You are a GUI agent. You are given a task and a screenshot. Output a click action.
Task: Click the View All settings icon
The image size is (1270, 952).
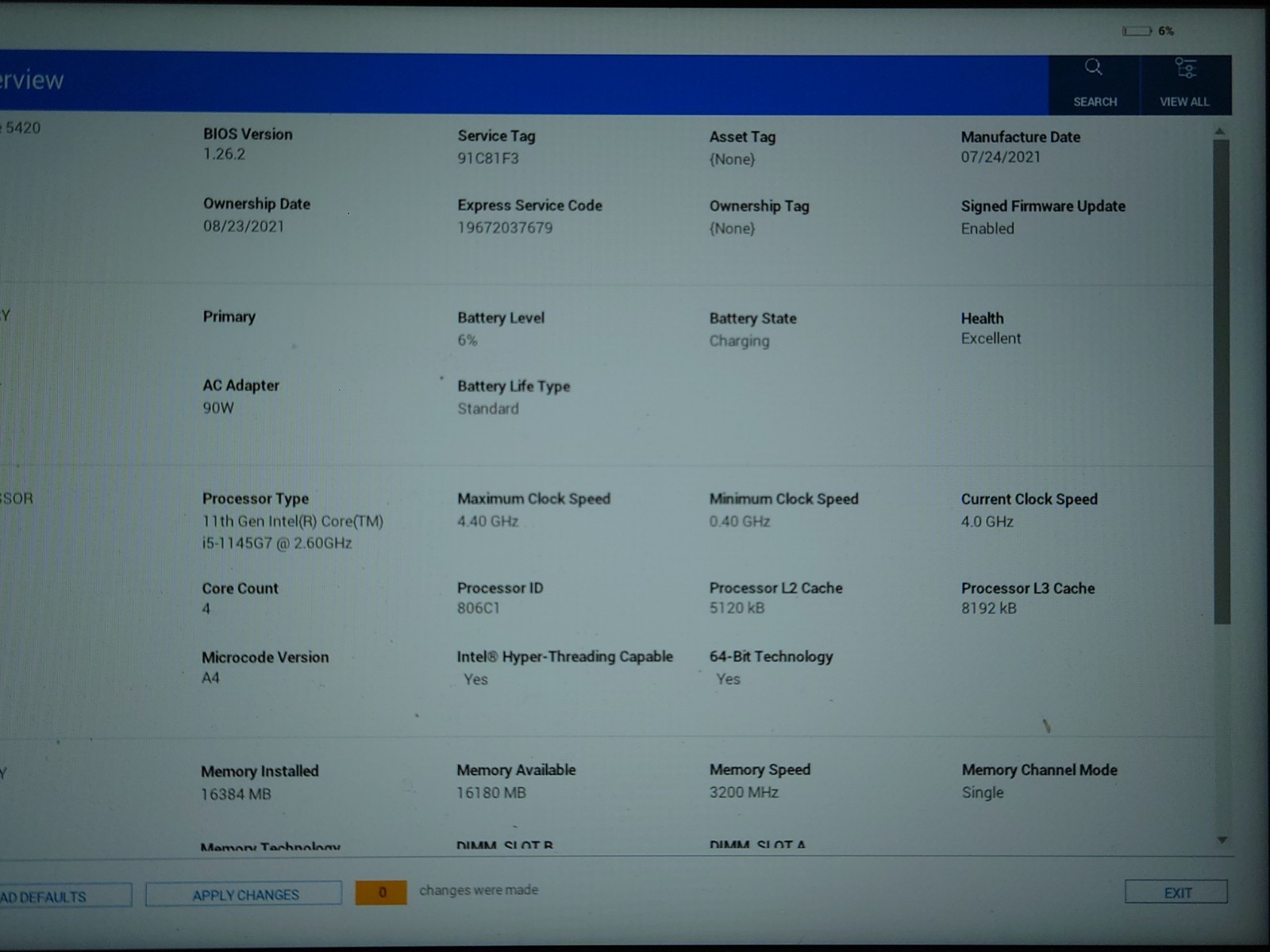pos(1185,84)
